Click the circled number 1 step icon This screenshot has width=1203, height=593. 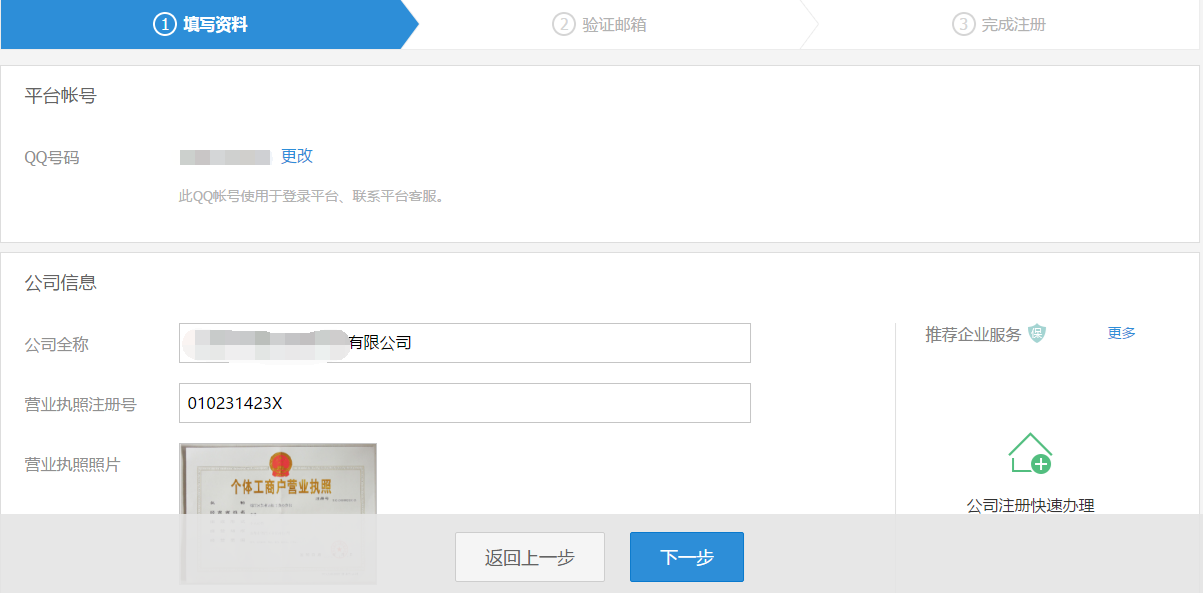coord(164,24)
